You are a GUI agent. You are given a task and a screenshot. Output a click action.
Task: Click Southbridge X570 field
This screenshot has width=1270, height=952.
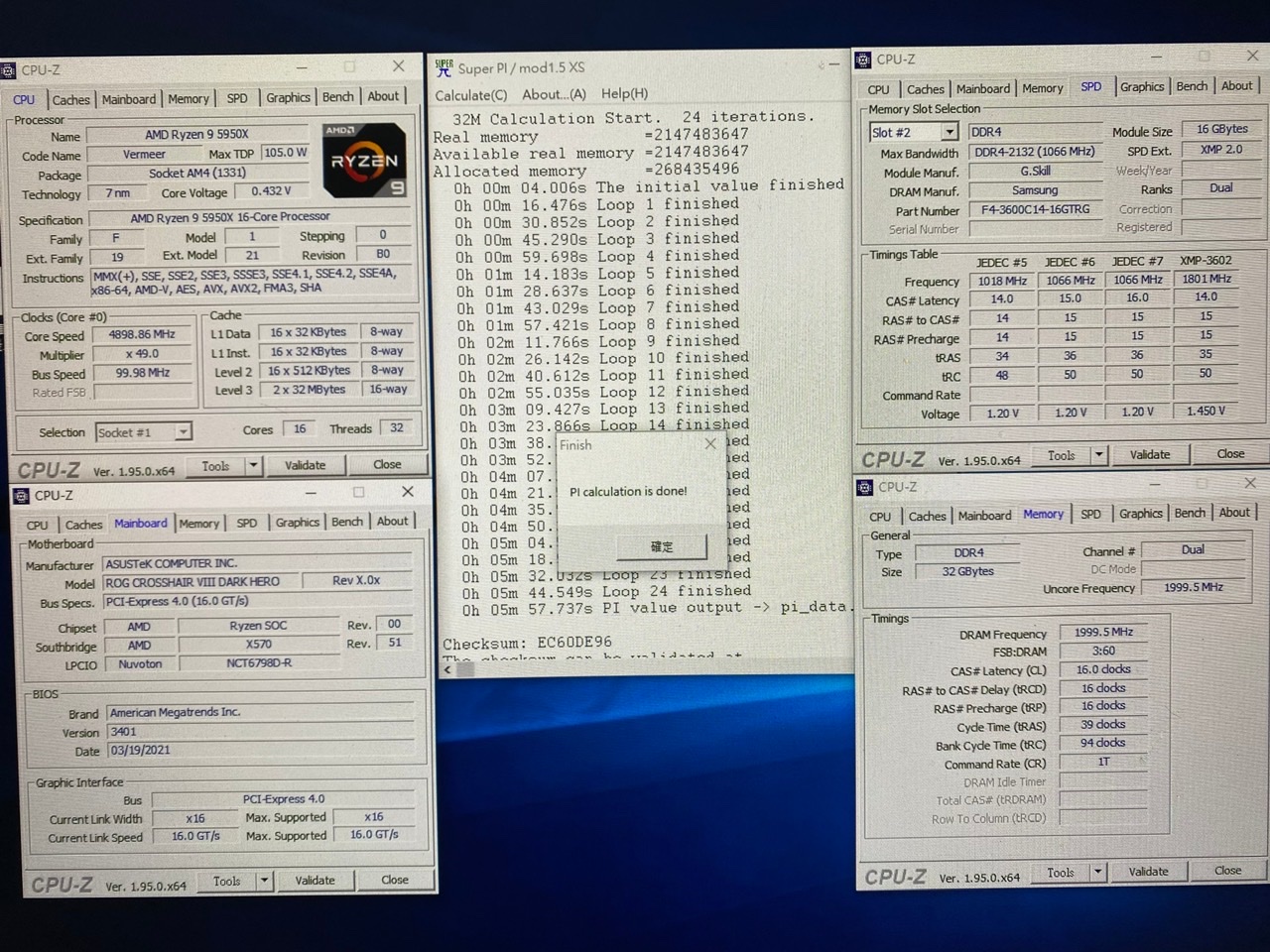[259, 645]
